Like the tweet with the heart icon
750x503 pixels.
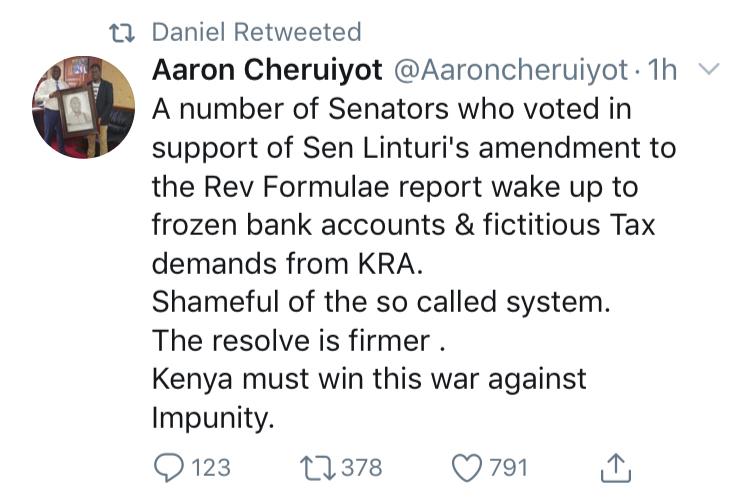[x=463, y=467]
